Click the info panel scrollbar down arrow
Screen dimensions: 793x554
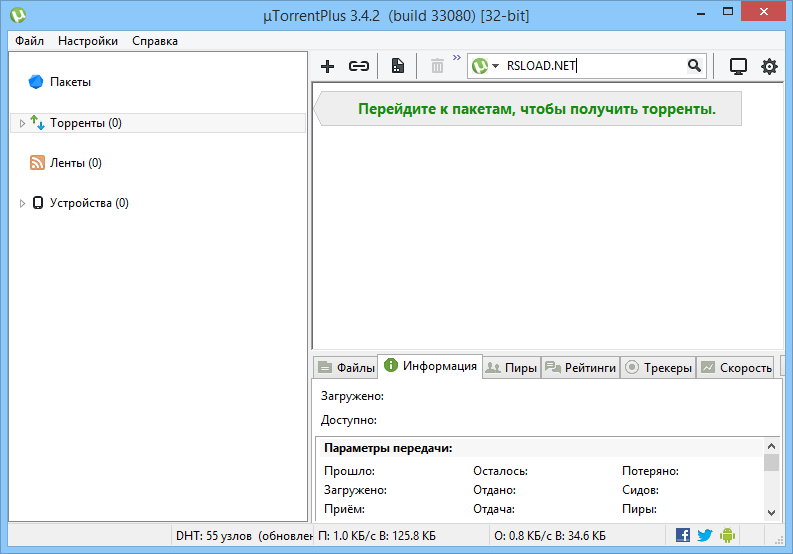point(771,513)
